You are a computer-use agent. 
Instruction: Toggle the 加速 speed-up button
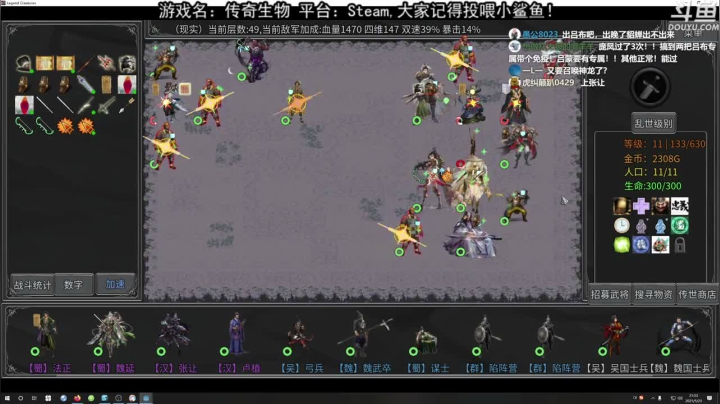115,284
